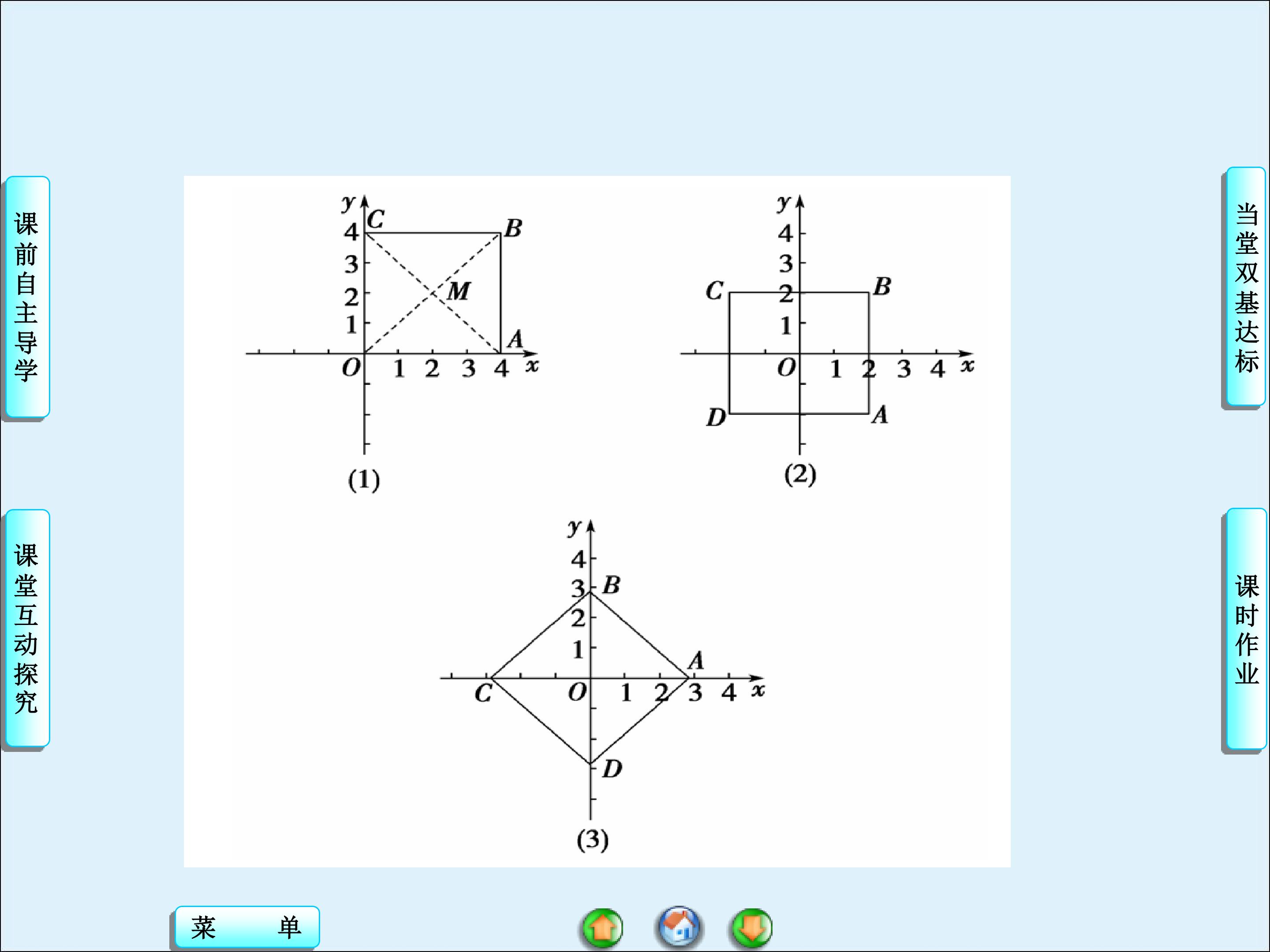
Task: Click the green down-arrow next slide icon
Action: [x=751, y=927]
